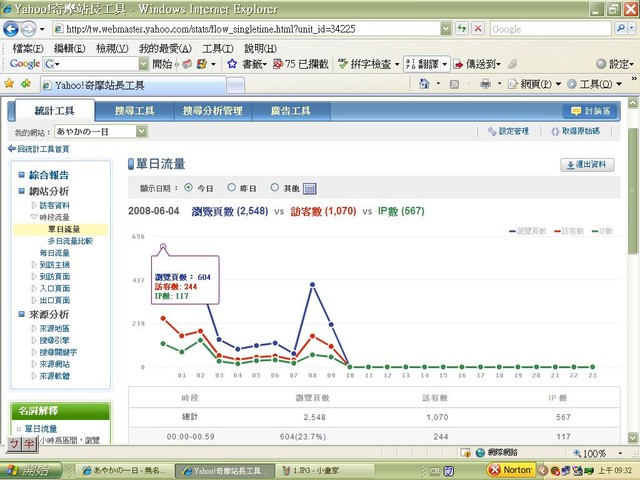Click the search magnifier icon in search box
Image resolution: width=640 pixels, height=480 pixels.
click(621, 29)
